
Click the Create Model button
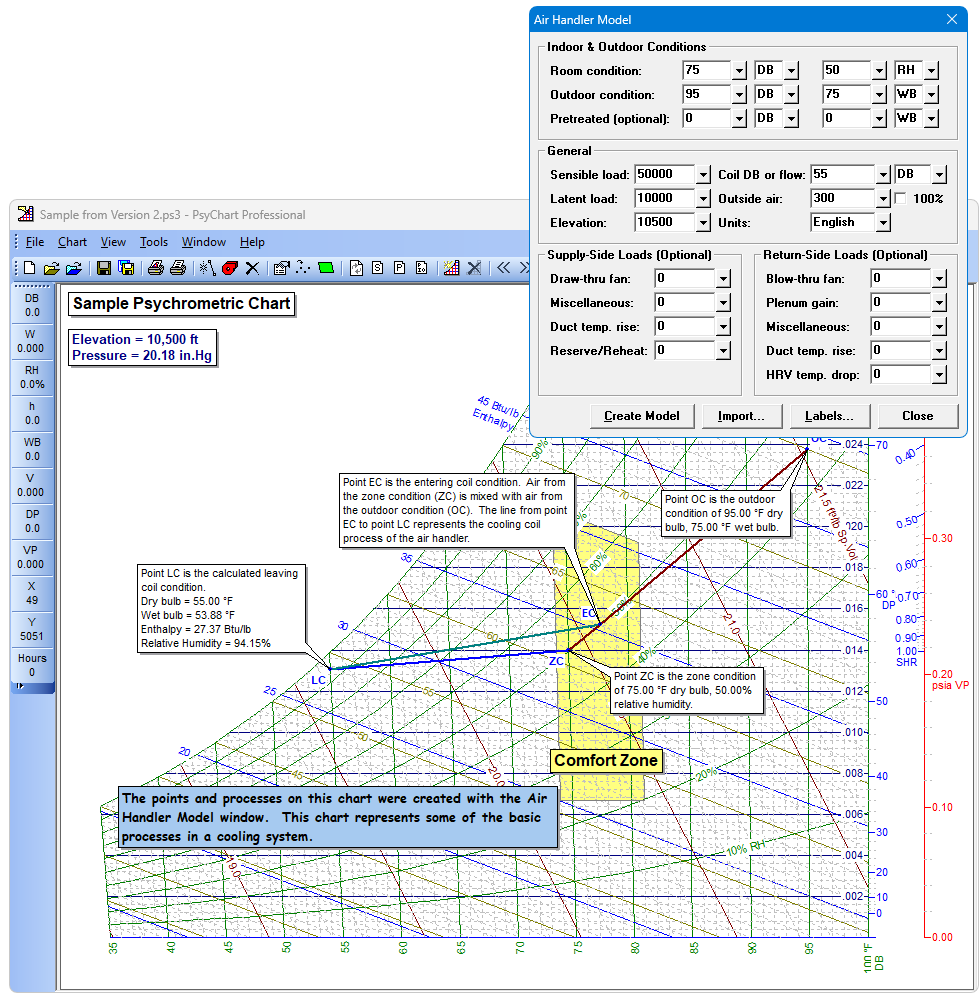(641, 416)
